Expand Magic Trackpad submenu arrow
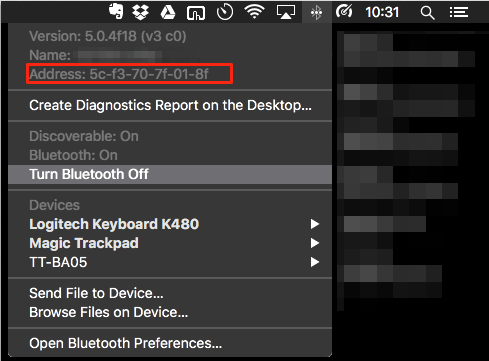The width and height of the screenshot is (489, 361). coord(315,243)
